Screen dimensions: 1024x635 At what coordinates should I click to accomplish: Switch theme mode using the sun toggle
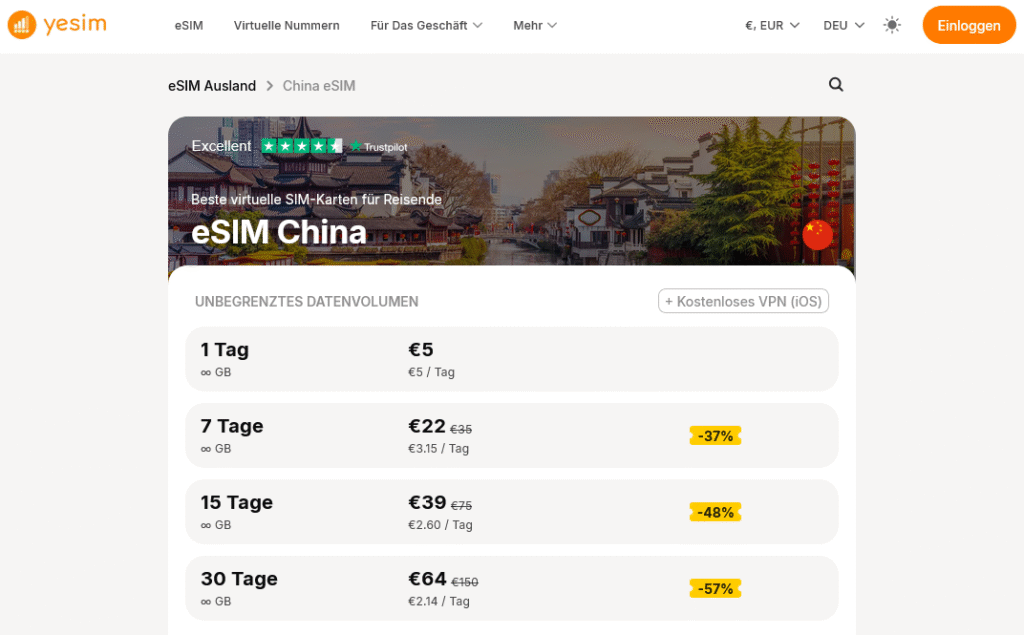[x=892, y=25]
